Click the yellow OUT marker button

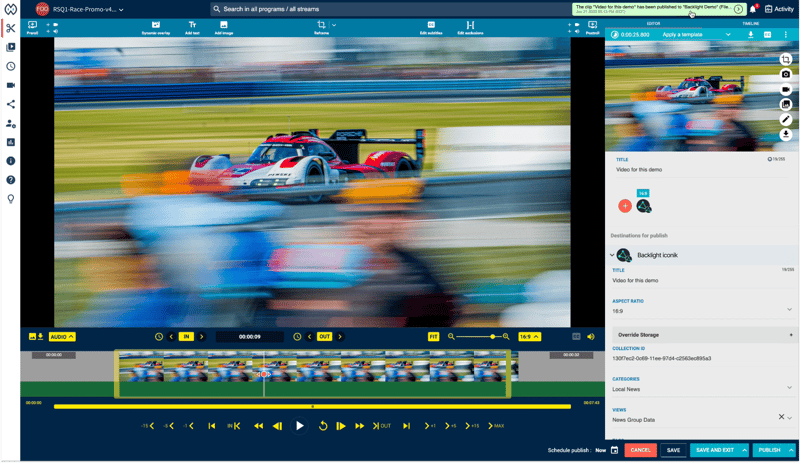click(324, 336)
